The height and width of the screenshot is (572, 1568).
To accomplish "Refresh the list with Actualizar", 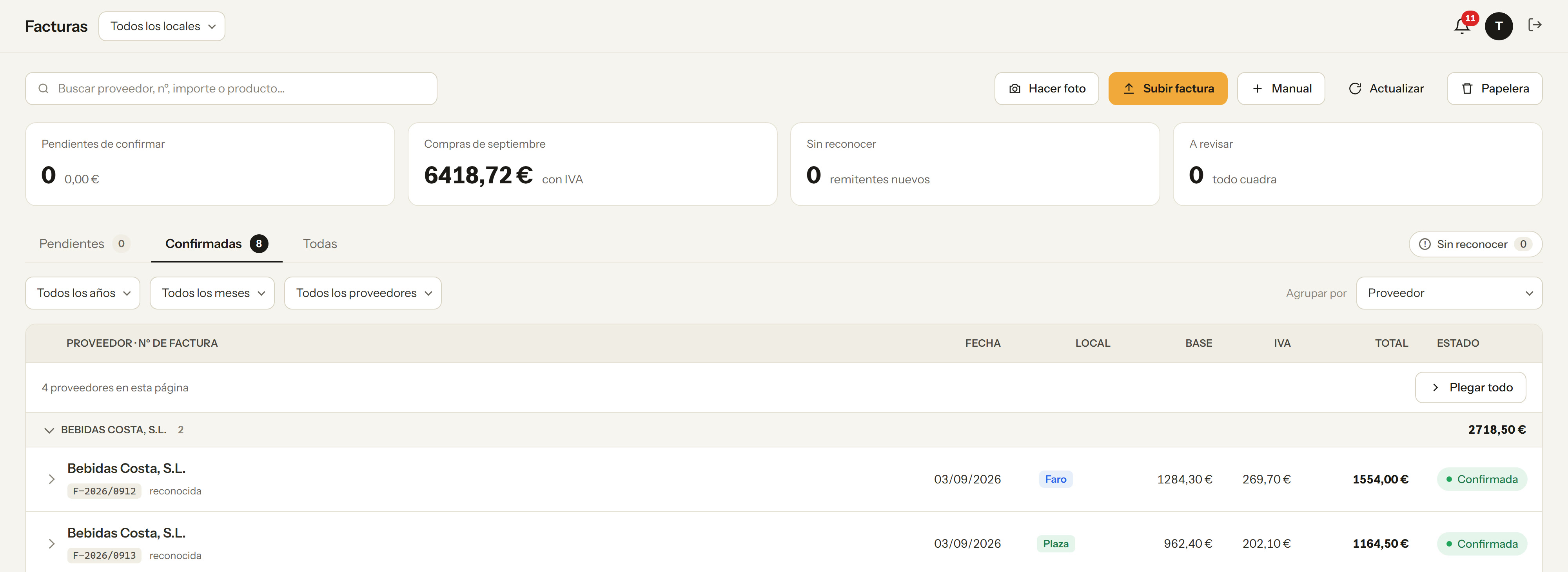I will (1386, 89).
